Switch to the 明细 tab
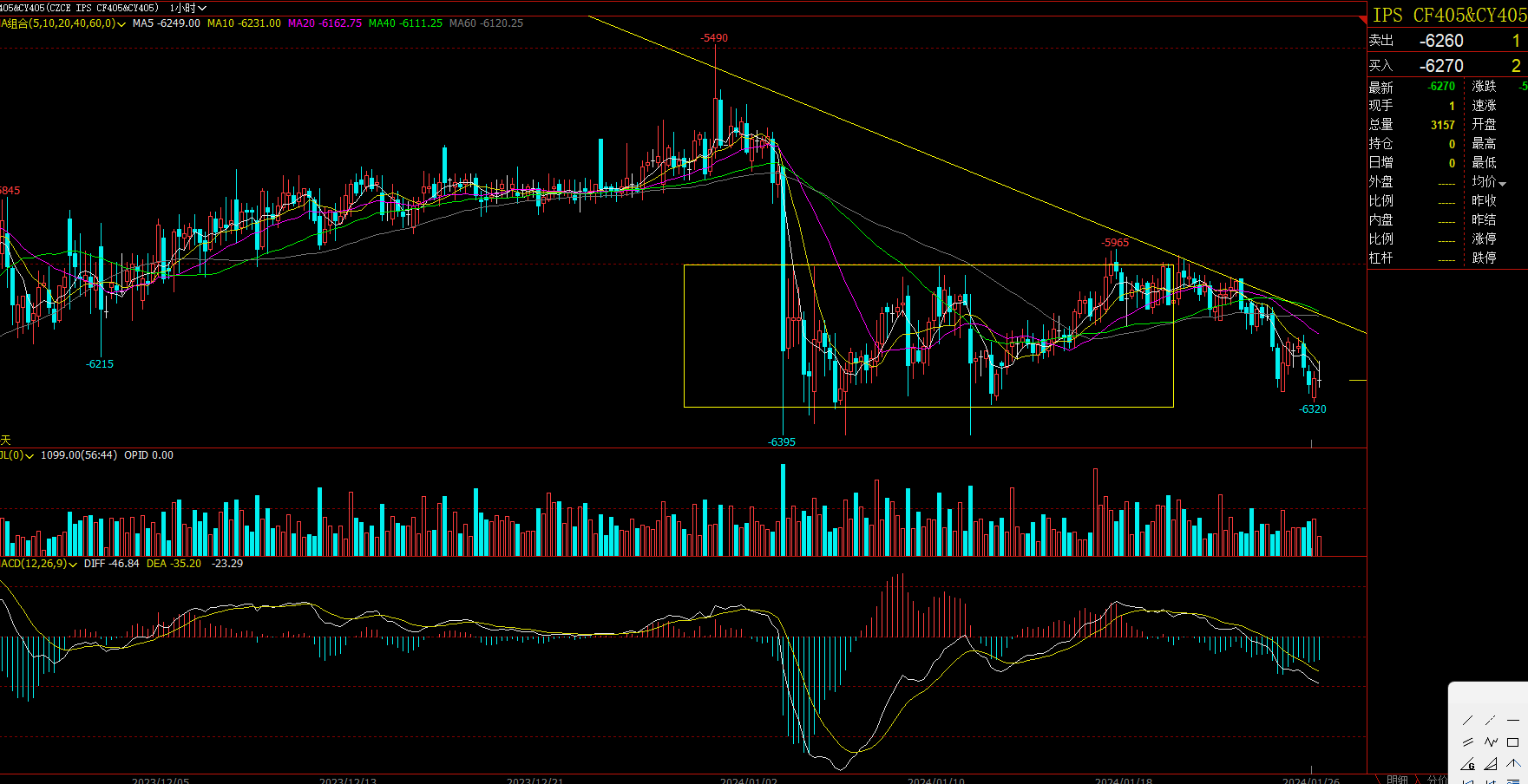The image size is (1528, 784). click(x=1397, y=779)
